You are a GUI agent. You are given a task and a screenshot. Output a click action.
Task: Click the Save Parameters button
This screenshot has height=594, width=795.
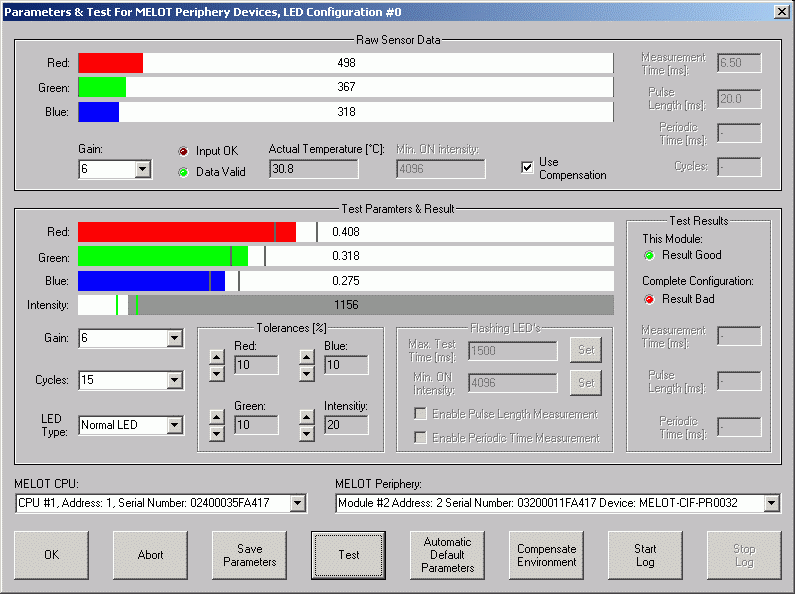249,555
